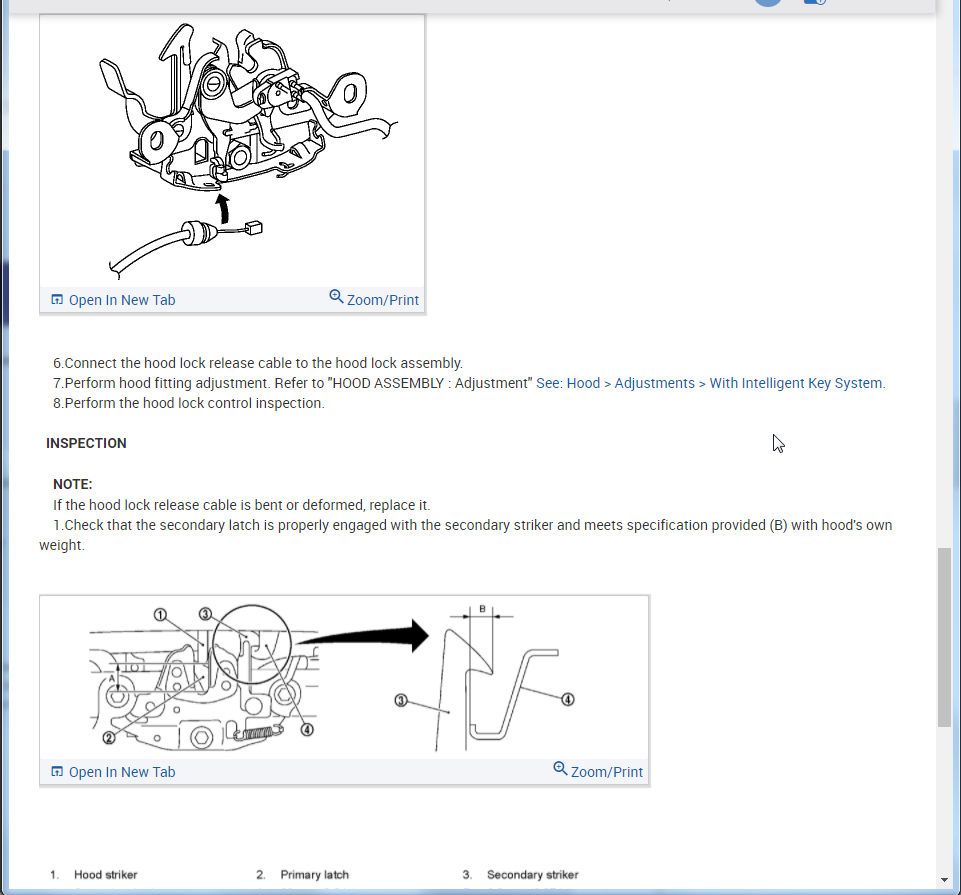Click the secondary latch inspection illustration

click(x=344, y=678)
